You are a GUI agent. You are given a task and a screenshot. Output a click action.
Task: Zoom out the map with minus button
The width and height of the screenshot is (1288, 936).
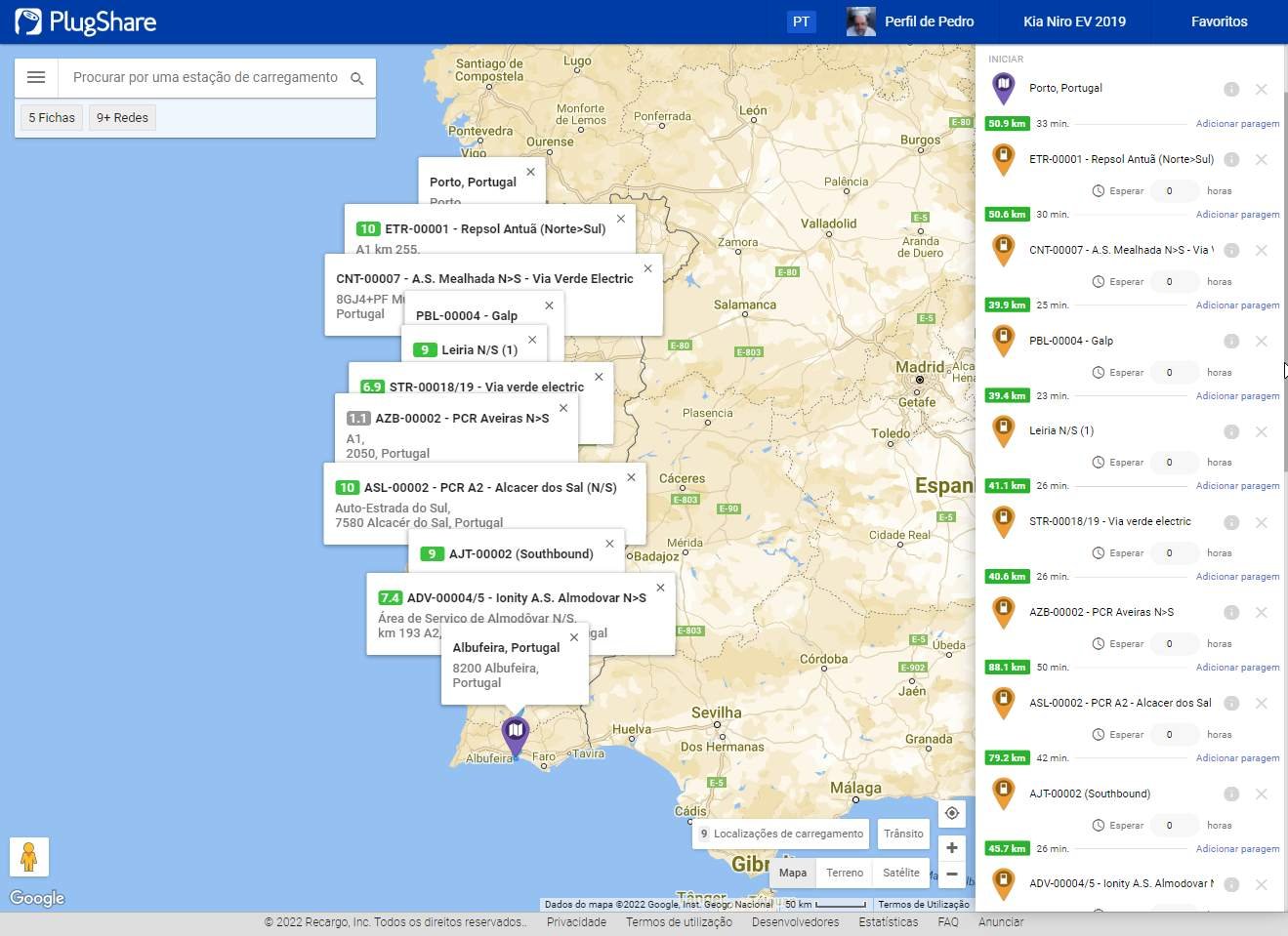coord(952,875)
